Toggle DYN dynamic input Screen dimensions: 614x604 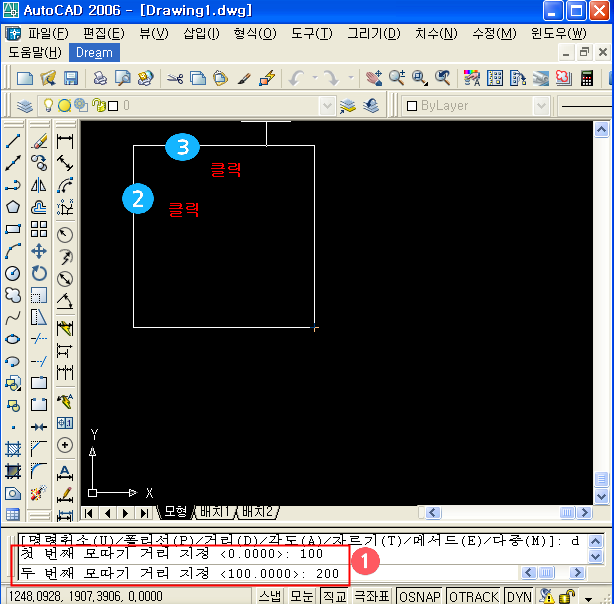pyautogui.click(x=519, y=596)
